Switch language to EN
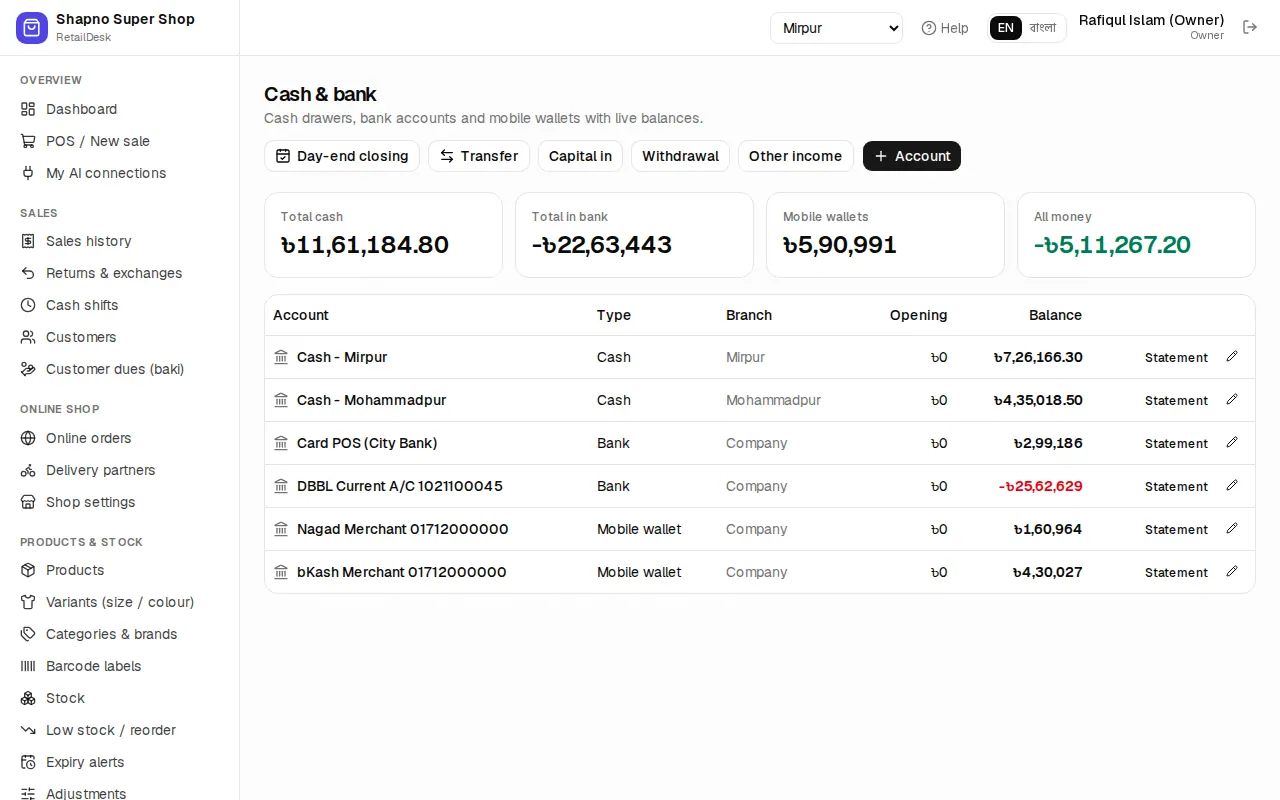 [1006, 28]
